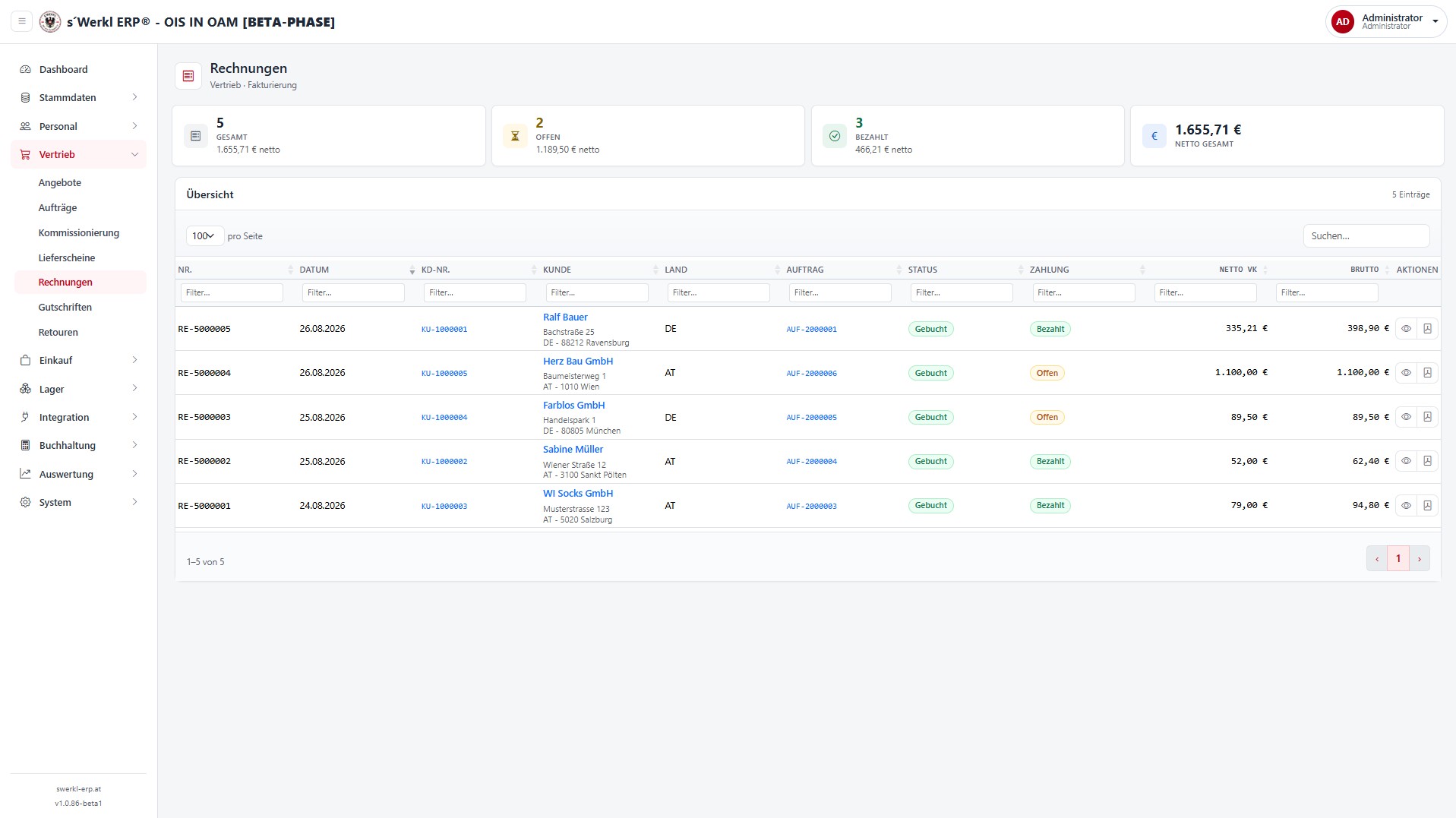Expand the Einkauf menu
1456x818 pixels.
pyautogui.click(x=79, y=360)
